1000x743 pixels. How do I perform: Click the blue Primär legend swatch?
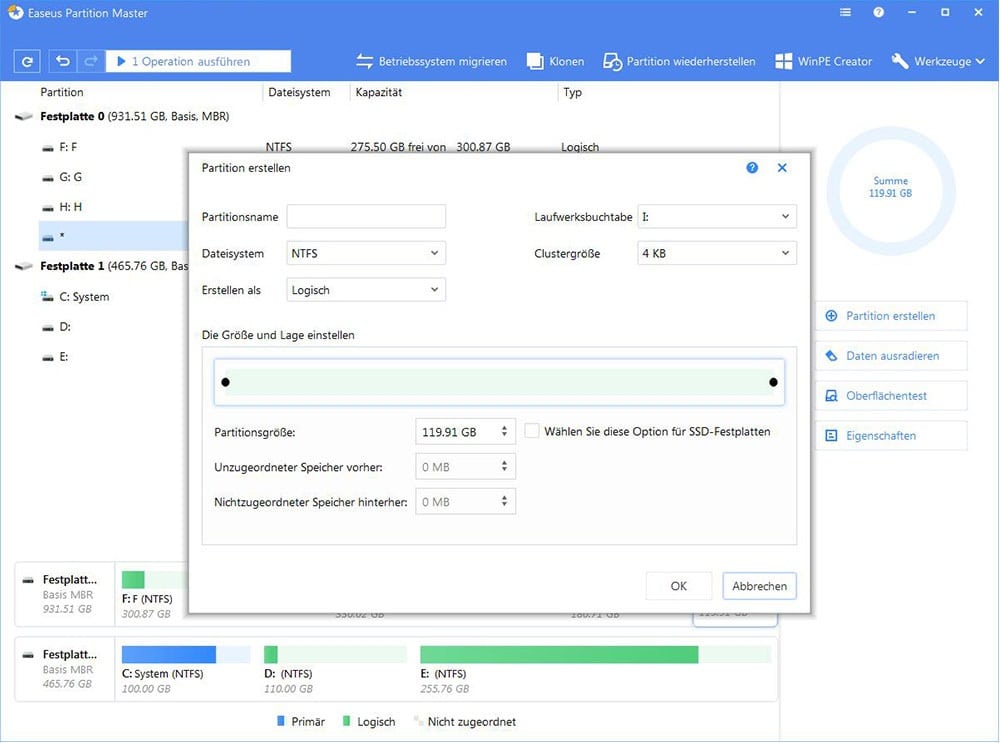(281, 721)
